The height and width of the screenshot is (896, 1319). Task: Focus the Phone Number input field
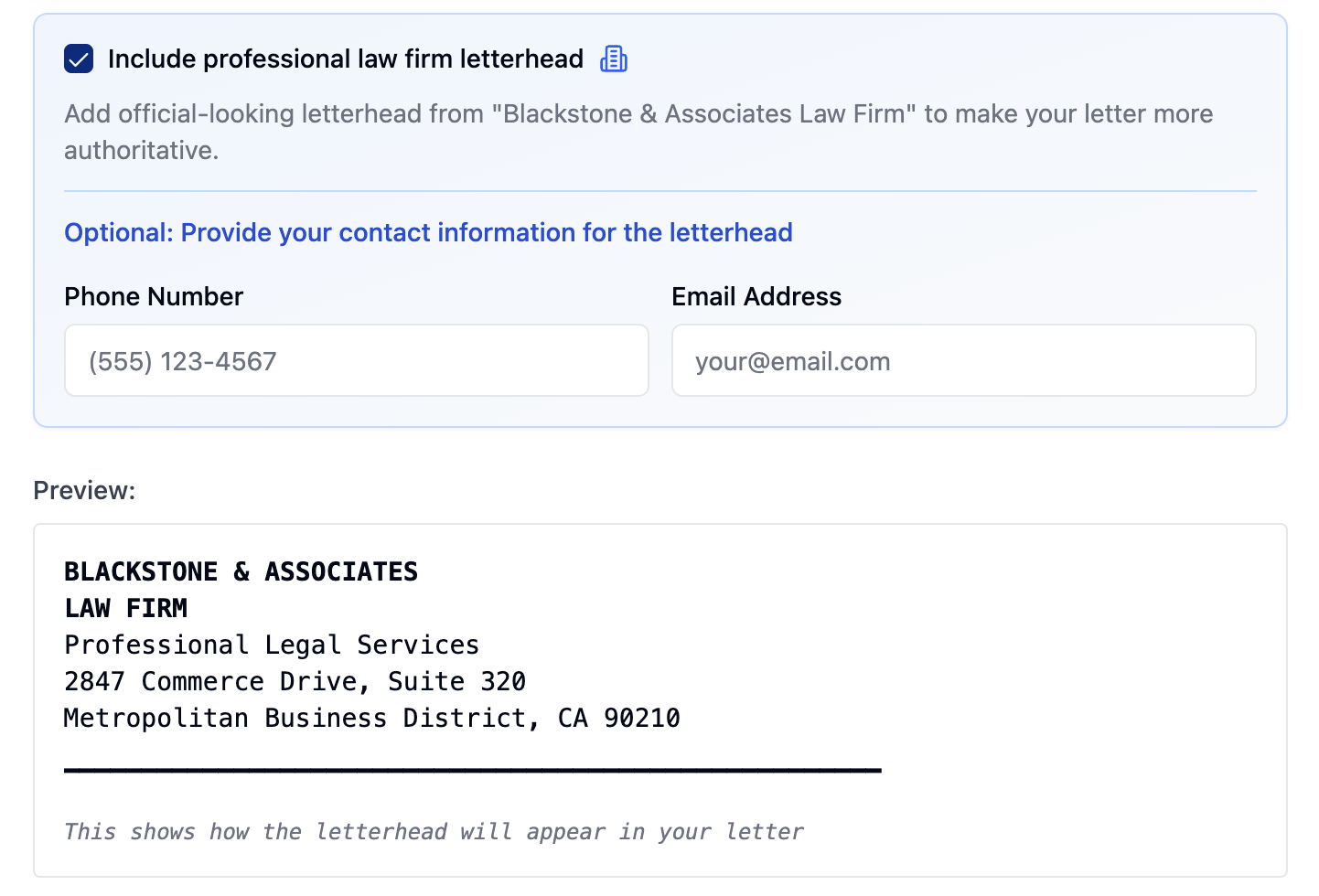(x=357, y=360)
